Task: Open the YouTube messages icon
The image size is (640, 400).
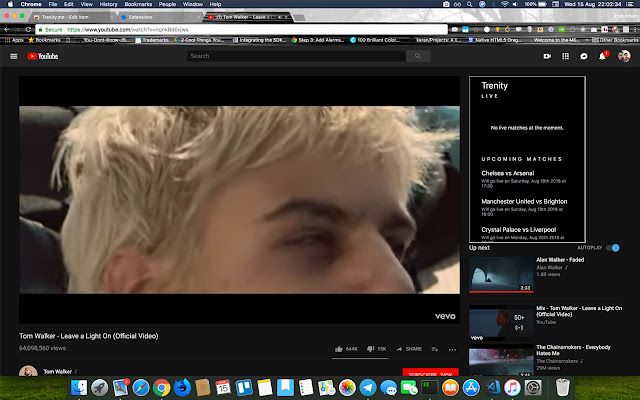Action: tap(584, 56)
